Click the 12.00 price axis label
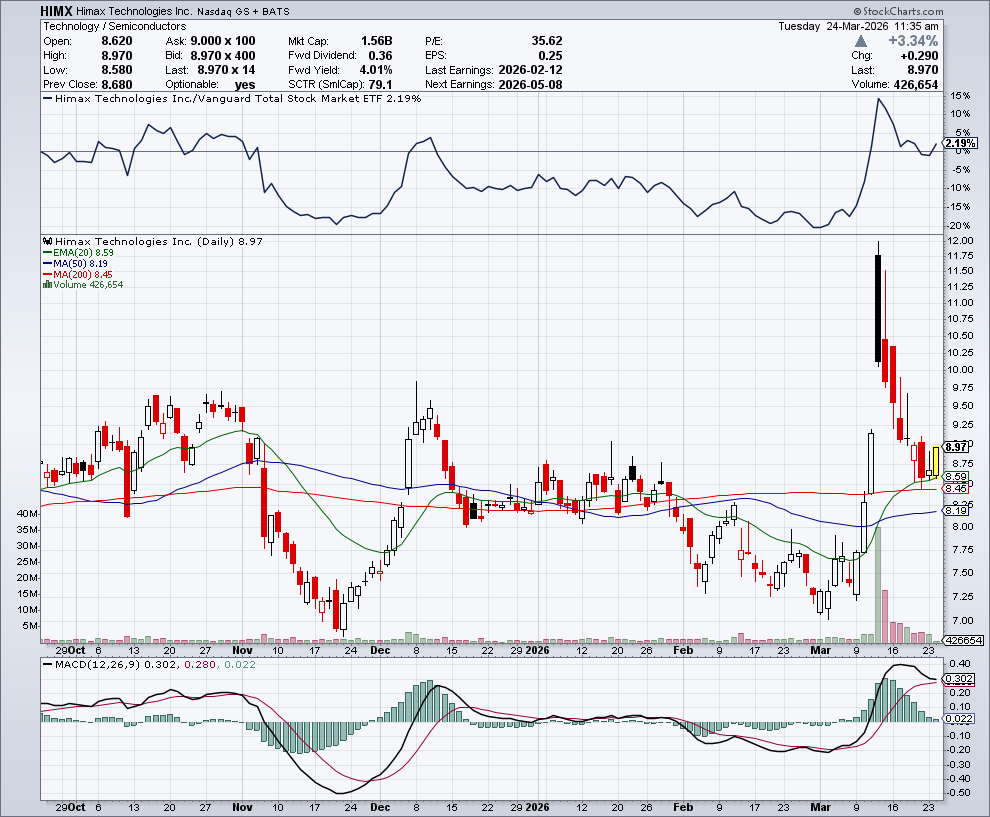 click(960, 241)
